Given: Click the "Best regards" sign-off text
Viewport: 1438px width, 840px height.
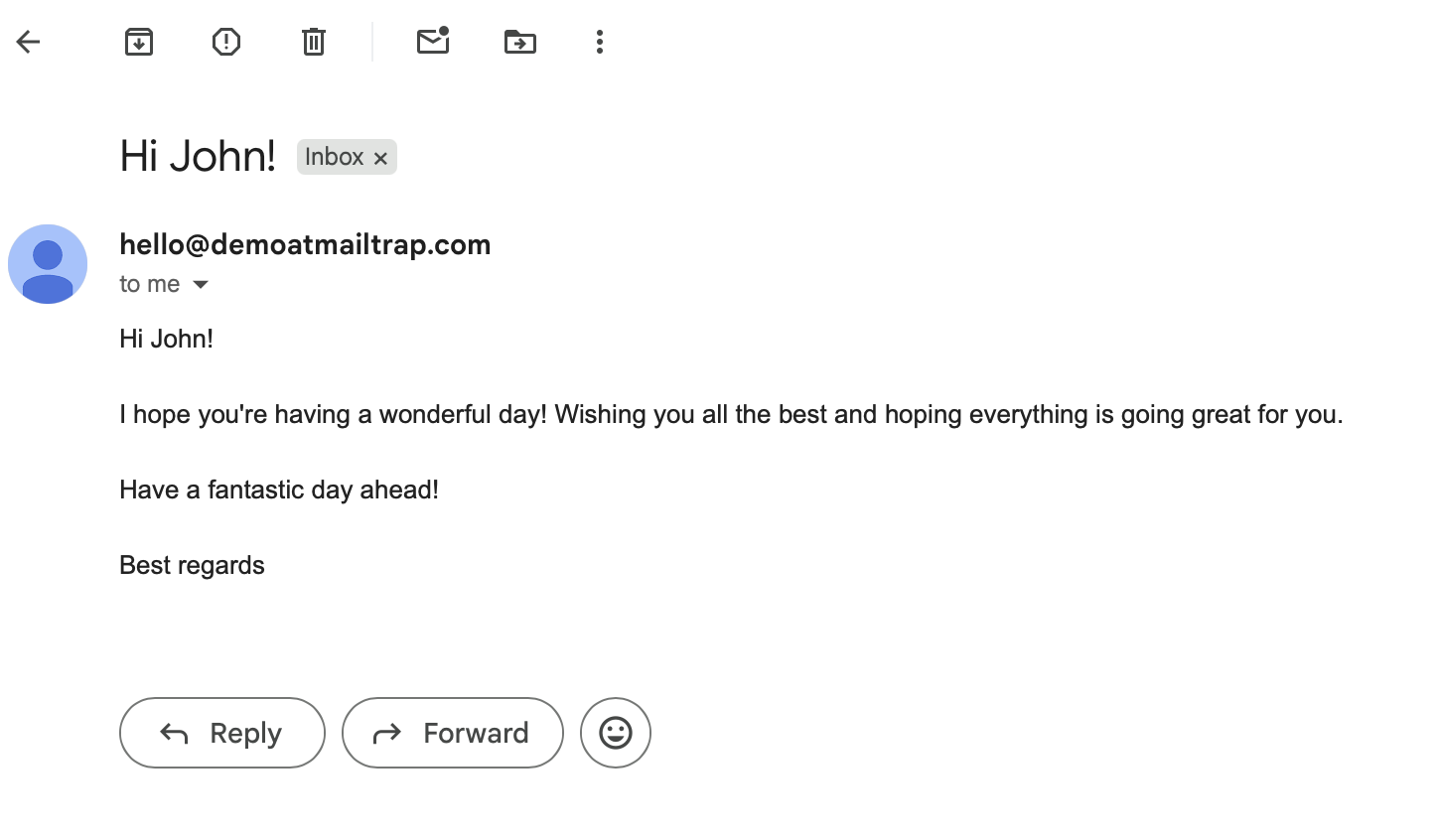Looking at the screenshot, I should click(192, 565).
